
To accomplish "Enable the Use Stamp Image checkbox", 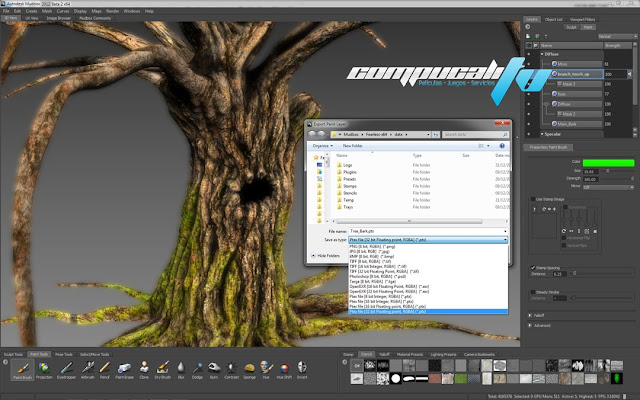I will 533,199.
